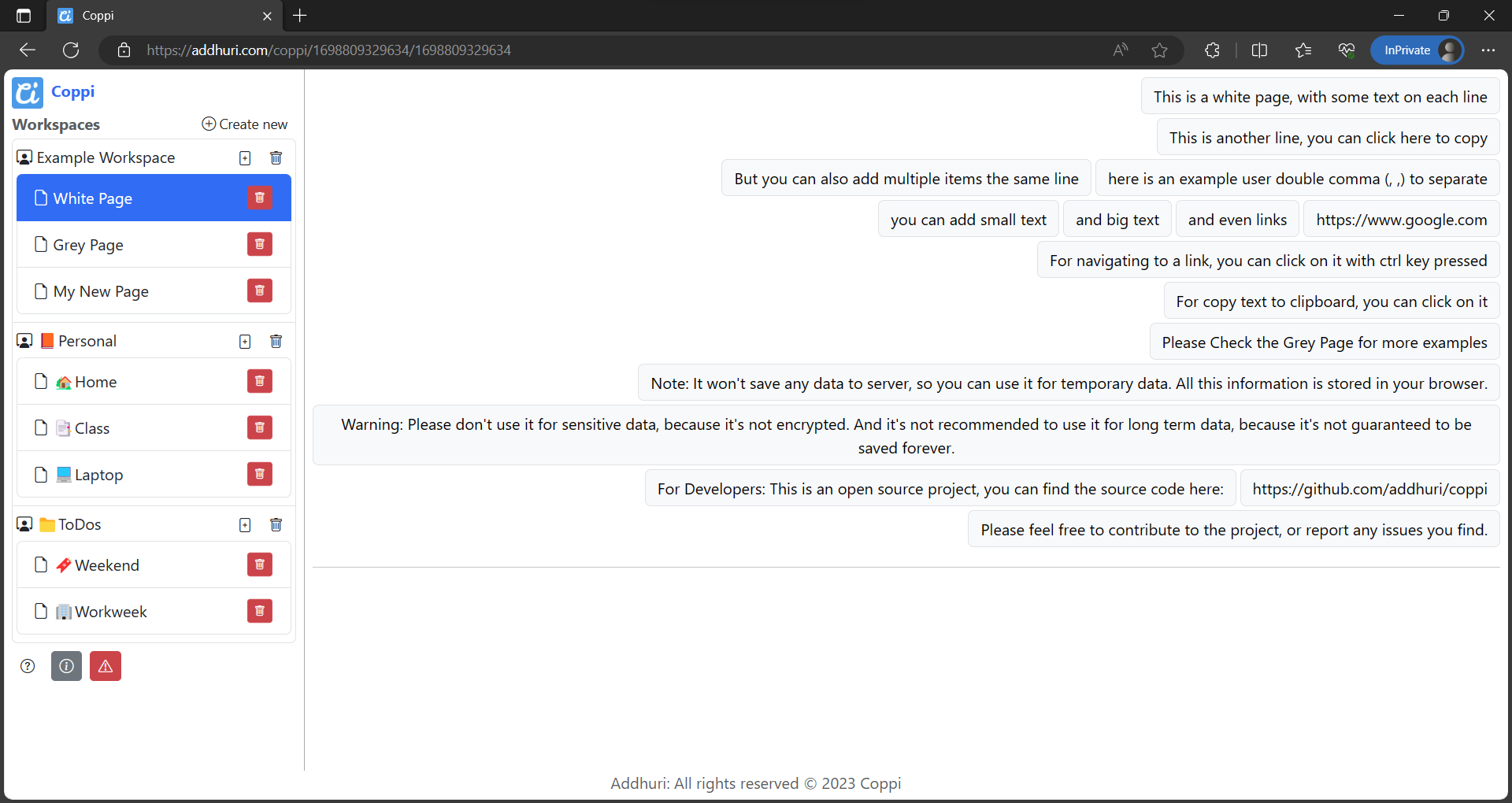Copy 'Please feel free to contribute' line
Image resolution: width=1512 pixels, height=803 pixels.
pos(1234,530)
